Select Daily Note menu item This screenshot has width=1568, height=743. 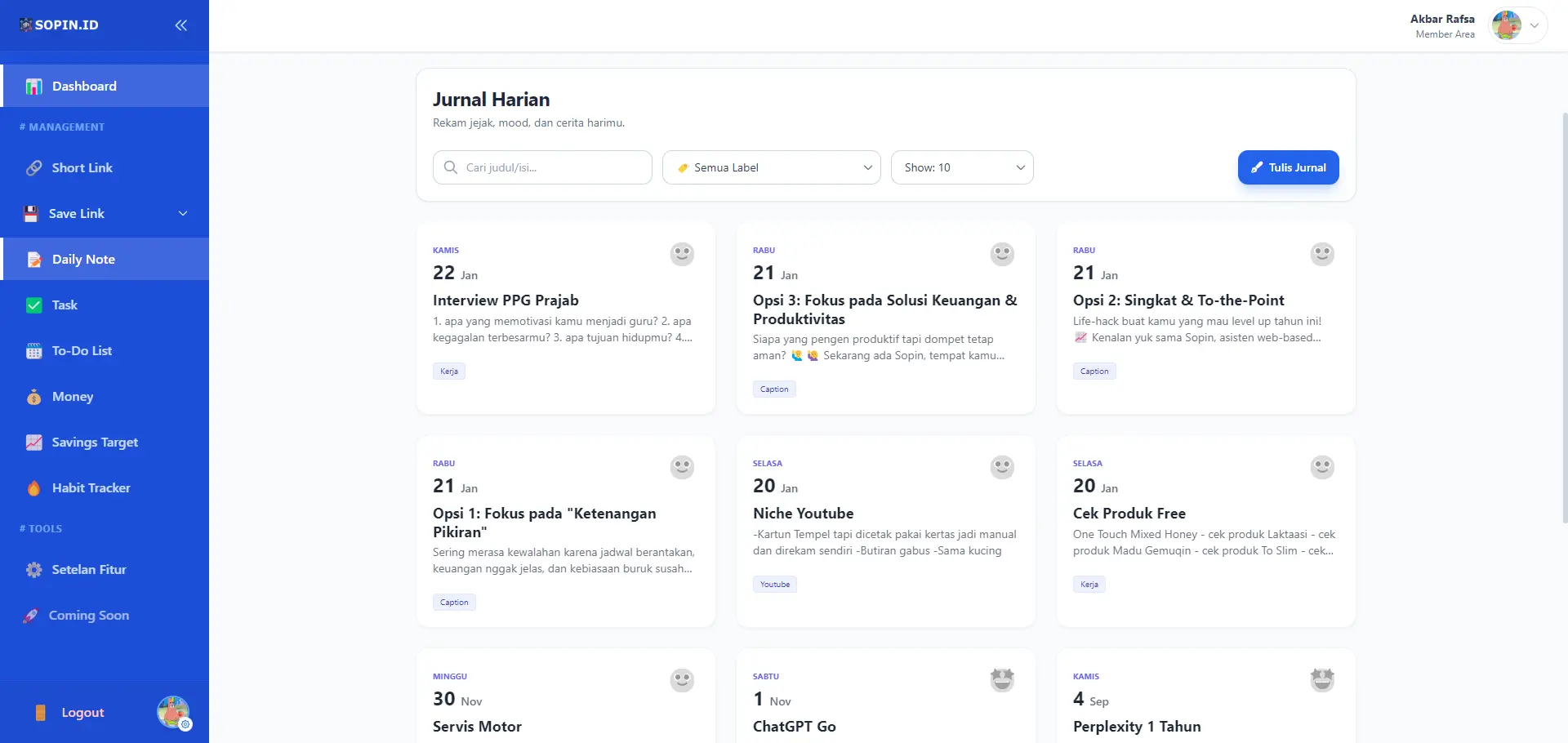105,259
